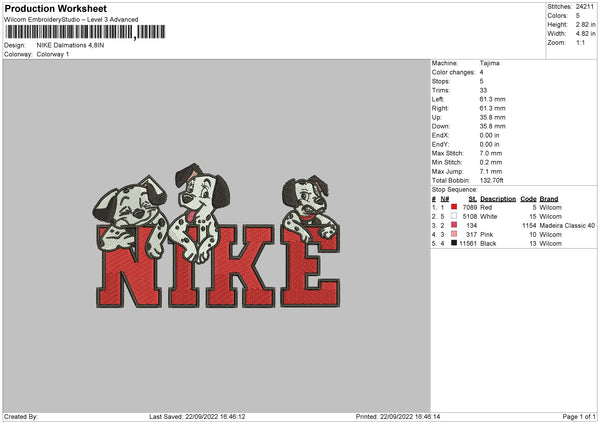This screenshot has width=600, height=424.
Task: Click the Height value '2.82 in'
Action: click(x=585, y=24)
